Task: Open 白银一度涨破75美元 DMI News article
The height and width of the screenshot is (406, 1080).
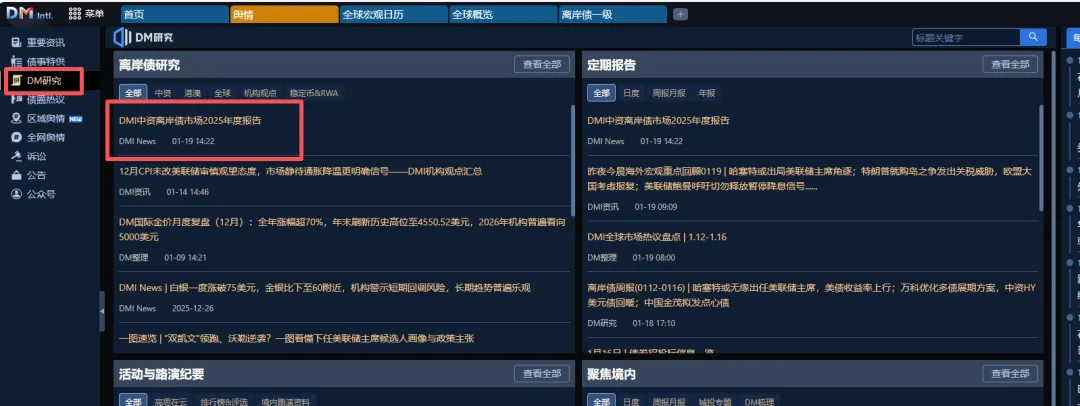Action: click(325, 287)
